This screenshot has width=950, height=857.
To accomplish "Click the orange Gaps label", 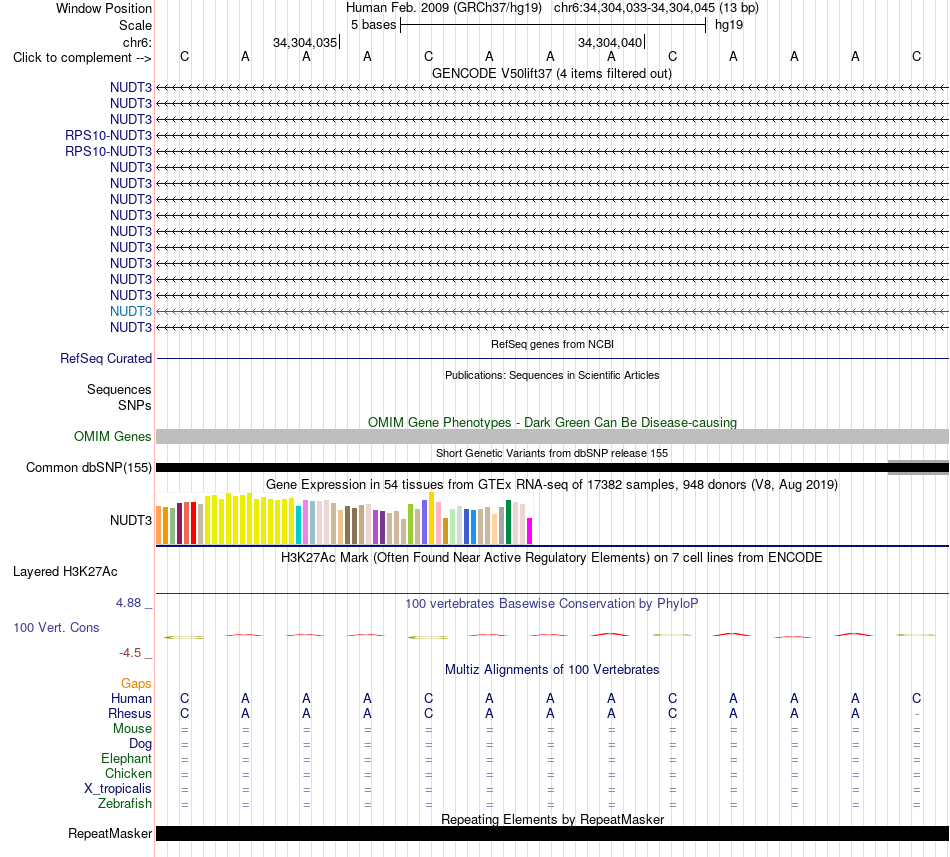I will (136, 683).
